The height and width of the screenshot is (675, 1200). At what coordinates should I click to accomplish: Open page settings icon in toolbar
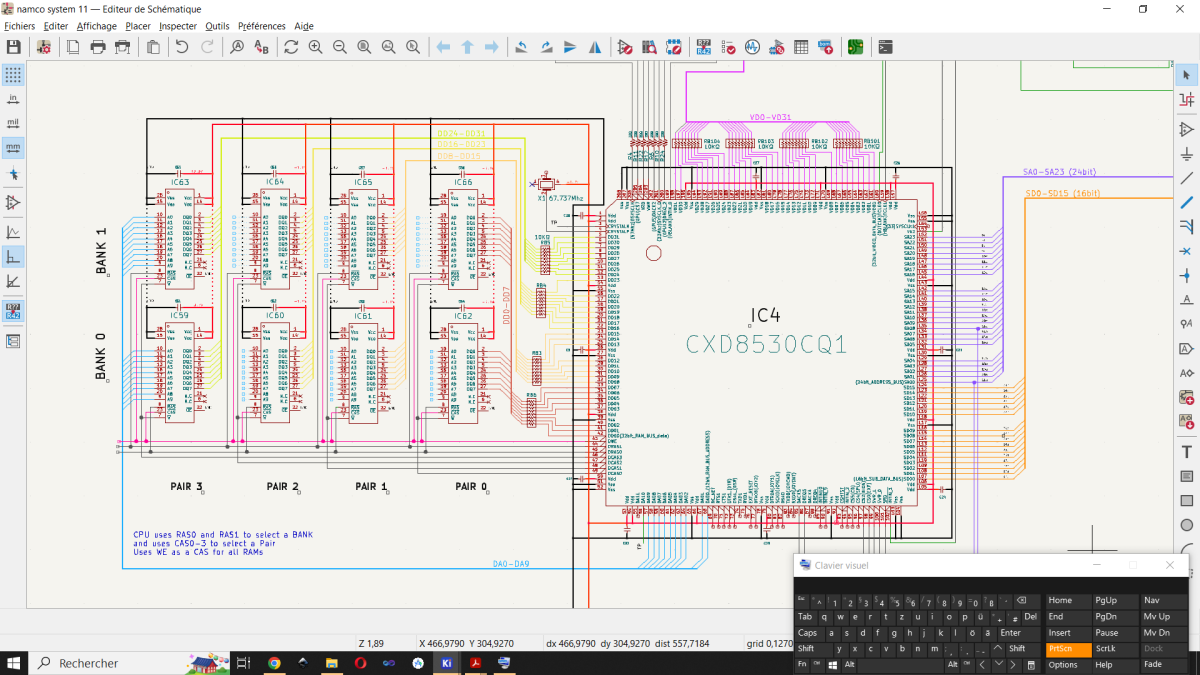74,47
